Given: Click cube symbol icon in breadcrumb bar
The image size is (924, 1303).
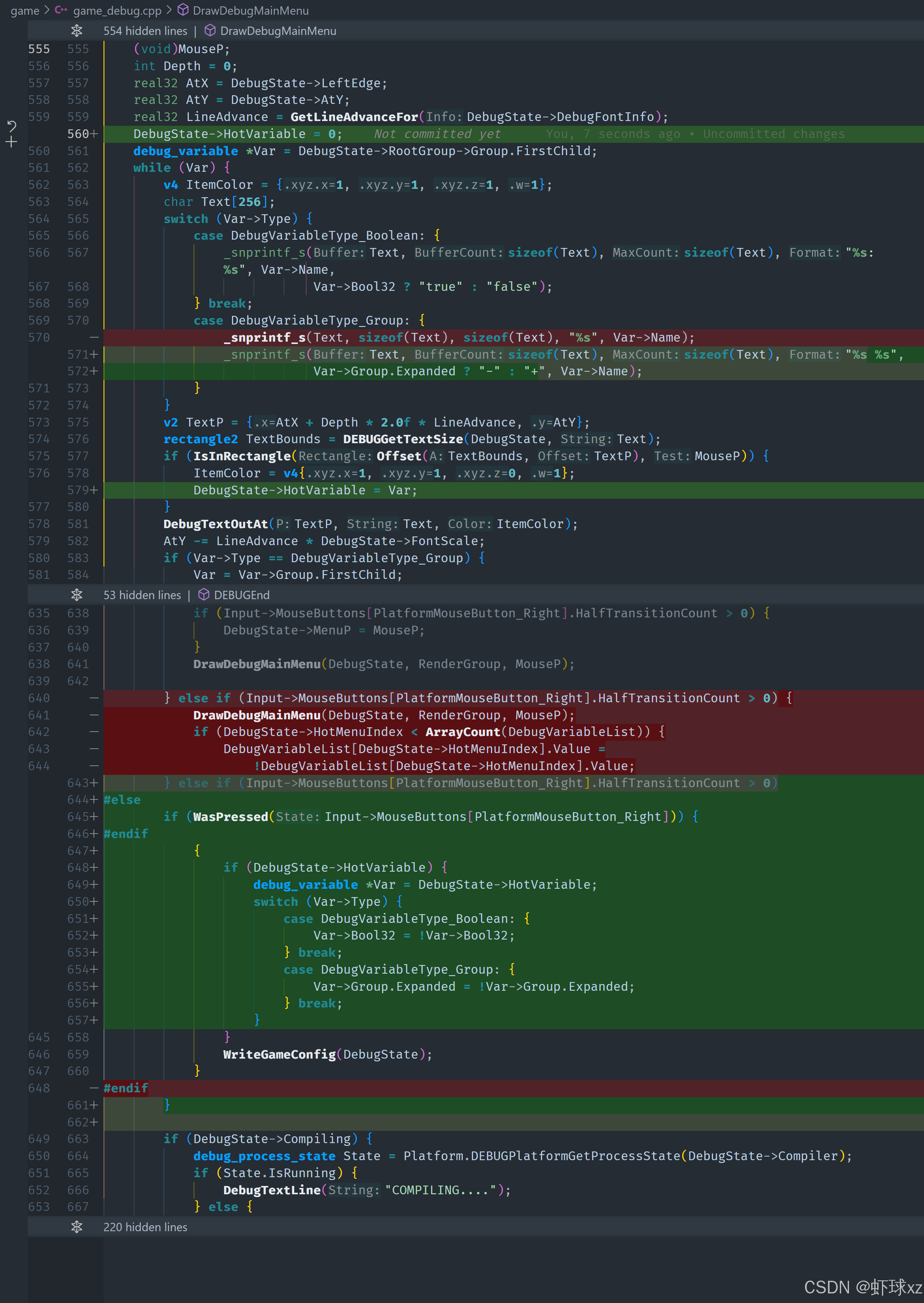Looking at the screenshot, I should 183,10.
